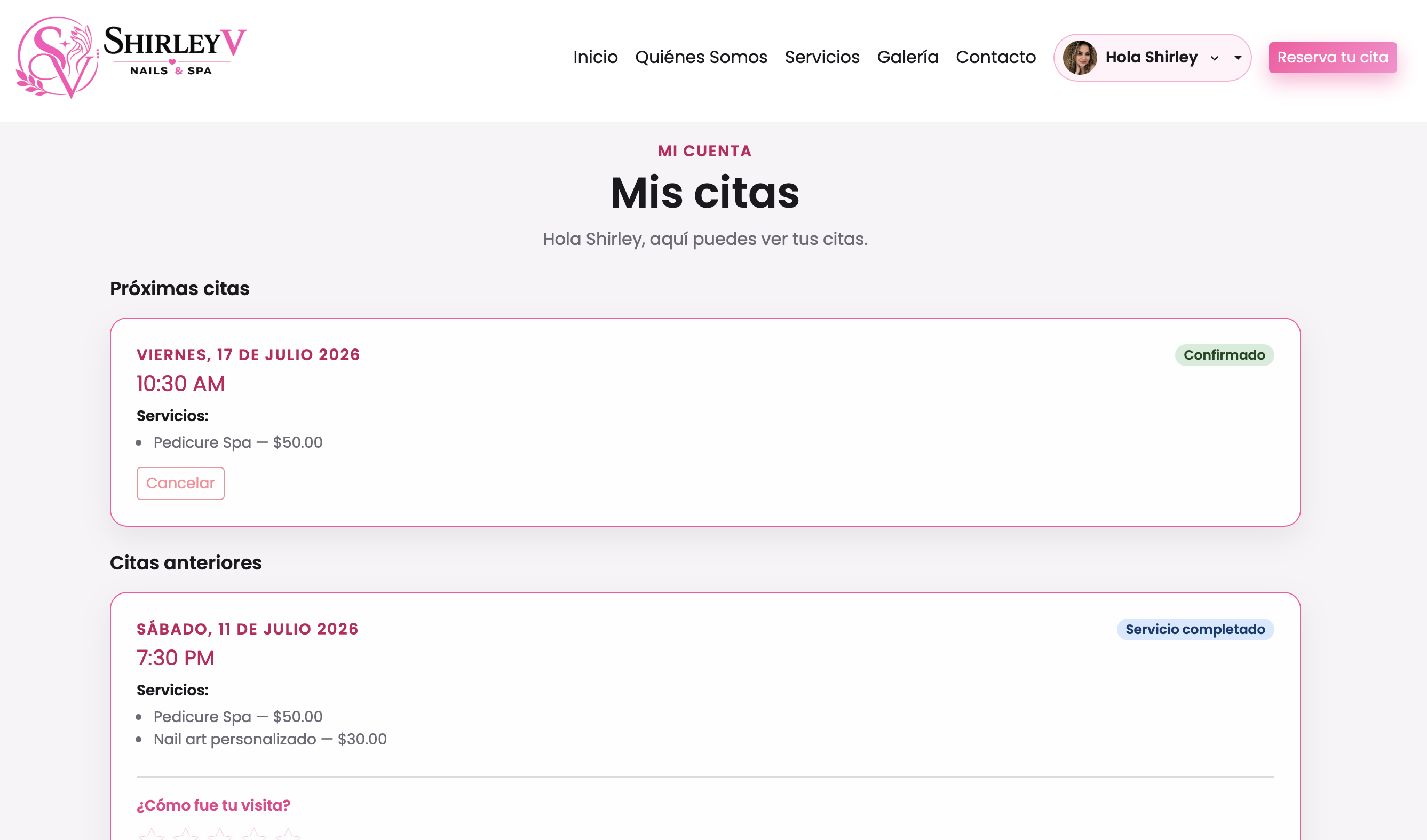Screen dimensions: 1427x840
Task: Navigate to Servicios
Action: tap(822, 57)
